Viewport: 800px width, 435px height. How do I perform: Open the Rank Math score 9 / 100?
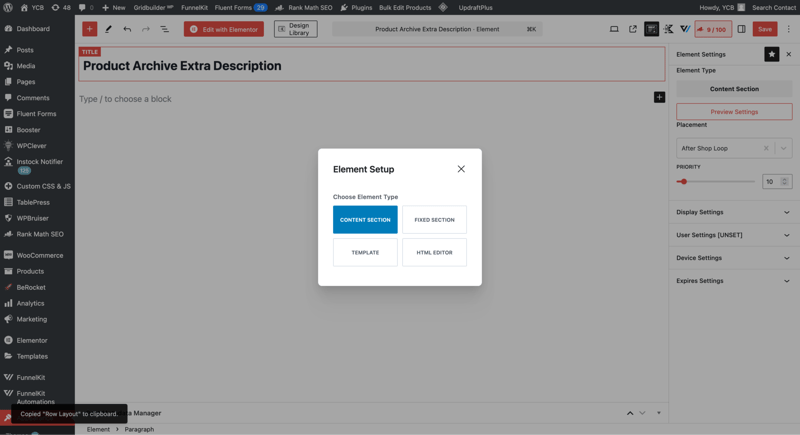tap(713, 29)
